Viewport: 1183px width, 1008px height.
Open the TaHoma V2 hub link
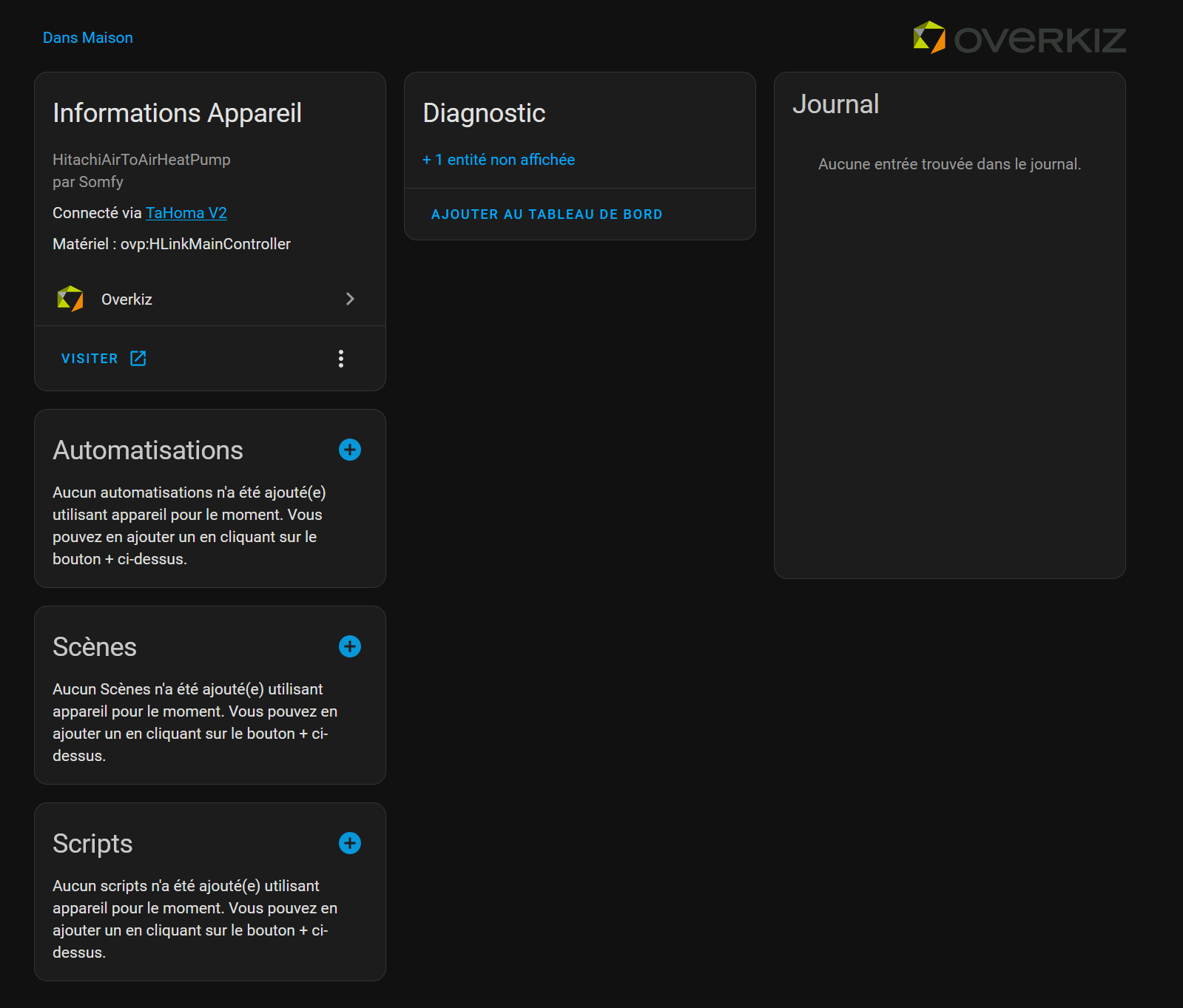coord(186,213)
